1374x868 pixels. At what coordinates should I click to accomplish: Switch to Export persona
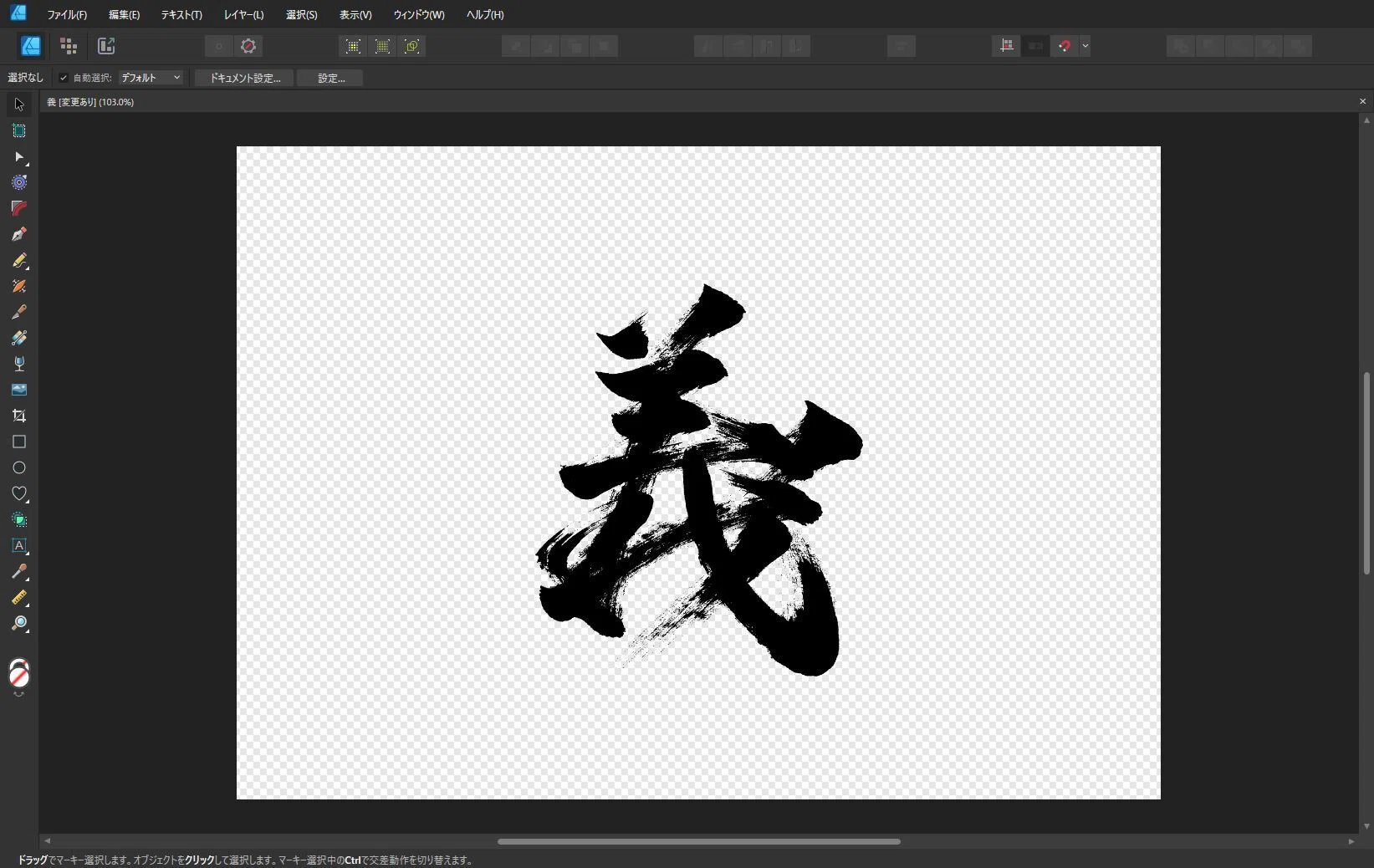[x=106, y=46]
